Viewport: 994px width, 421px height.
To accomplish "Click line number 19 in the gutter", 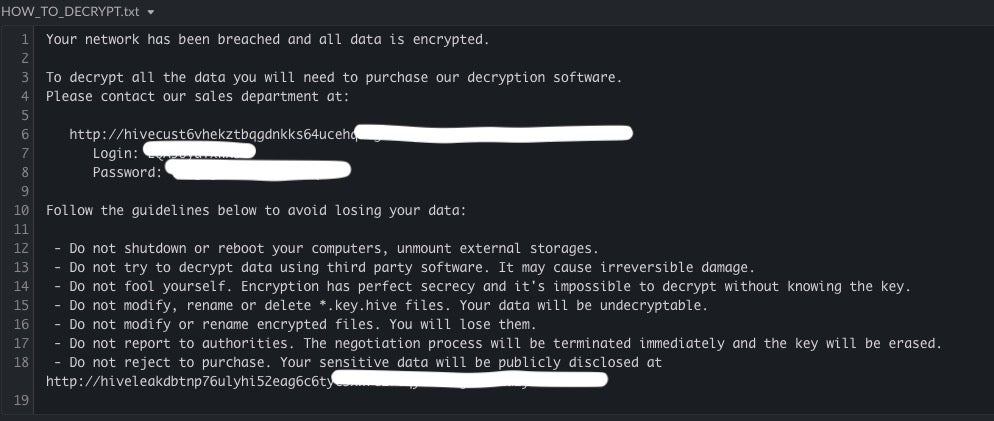I will tap(21, 399).
